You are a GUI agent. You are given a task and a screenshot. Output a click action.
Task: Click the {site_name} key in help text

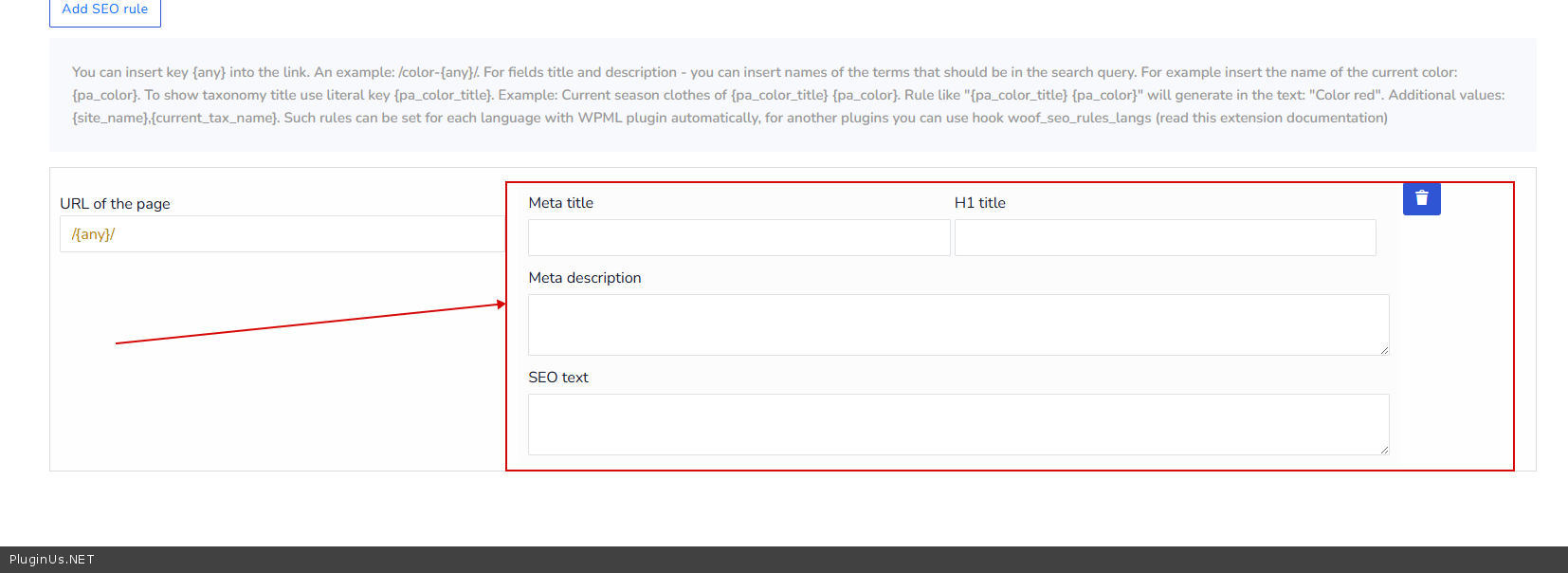pos(110,118)
